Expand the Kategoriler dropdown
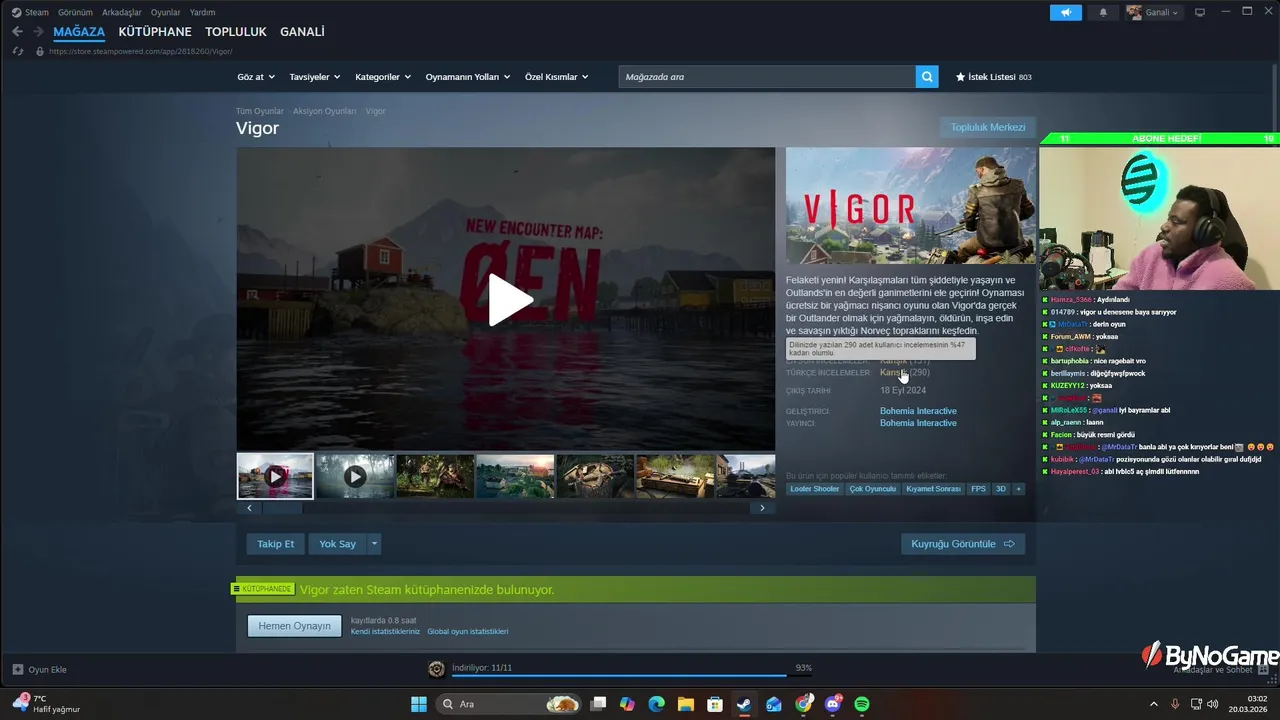The width and height of the screenshot is (1280, 720). [x=383, y=77]
